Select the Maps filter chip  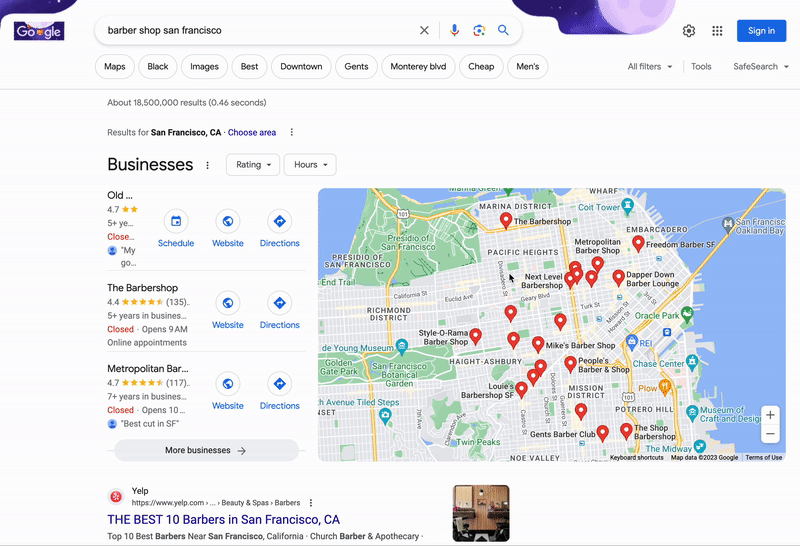[x=115, y=67]
